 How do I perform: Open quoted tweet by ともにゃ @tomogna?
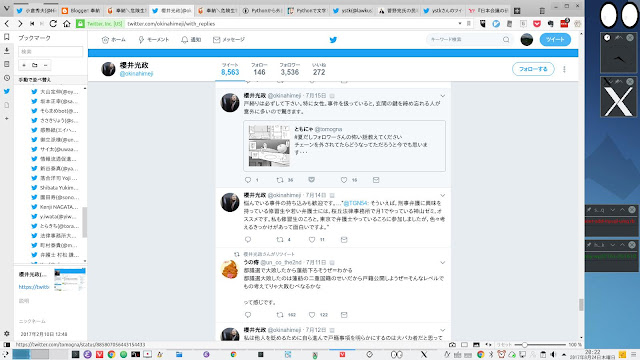344,146
